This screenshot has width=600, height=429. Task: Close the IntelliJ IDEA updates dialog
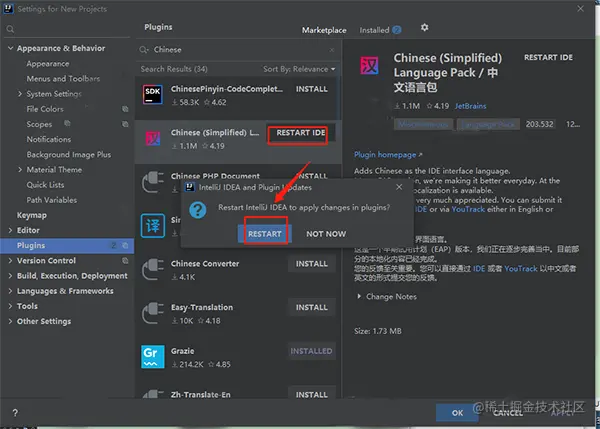coord(399,187)
